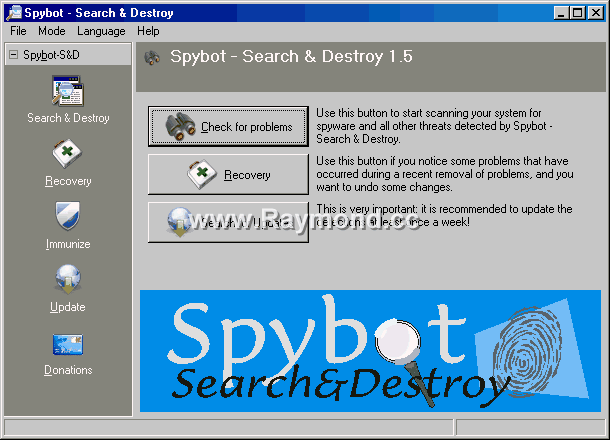This screenshot has height=440, width=610.
Task: Close the Spybot window
Action: pyautogui.click(x=596, y=13)
